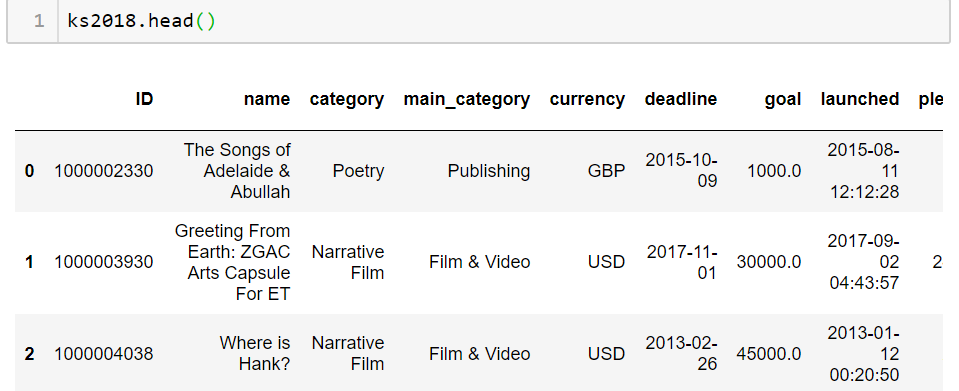Click row index 0 label
This screenshot has height=391, width=959.
[29, 171]
